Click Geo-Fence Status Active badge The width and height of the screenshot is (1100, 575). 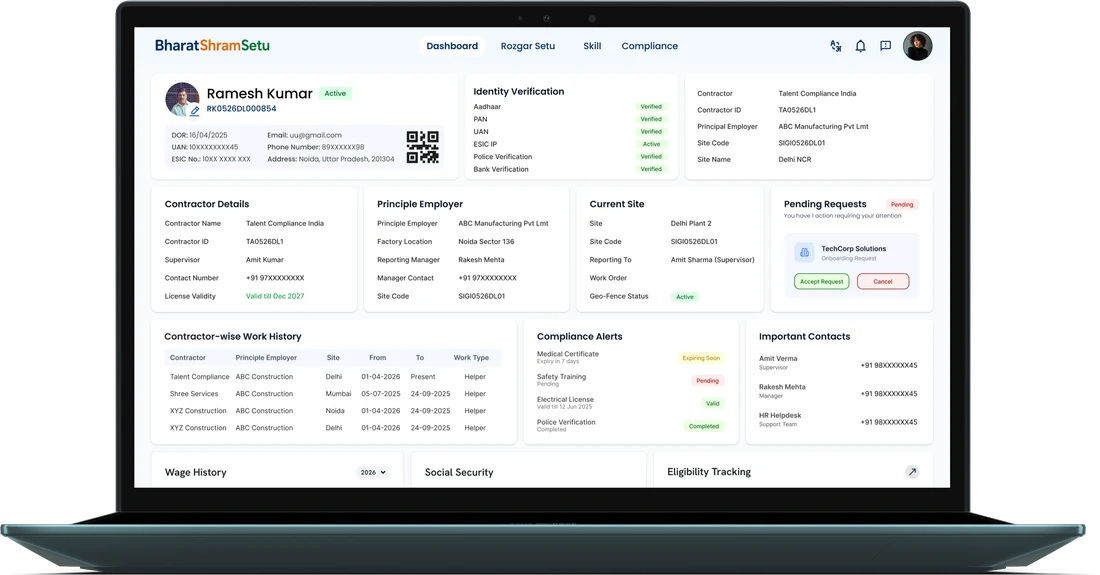coord(685,297)
